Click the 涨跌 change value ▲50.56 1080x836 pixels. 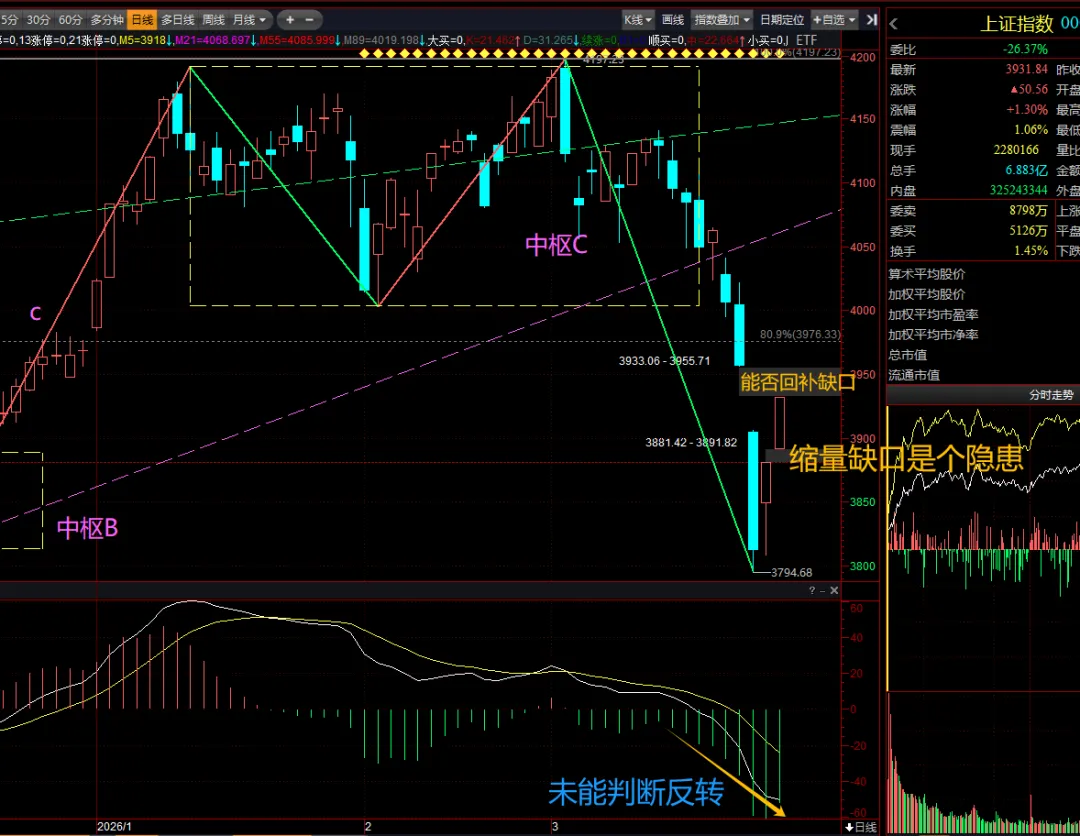[1028, 90]
